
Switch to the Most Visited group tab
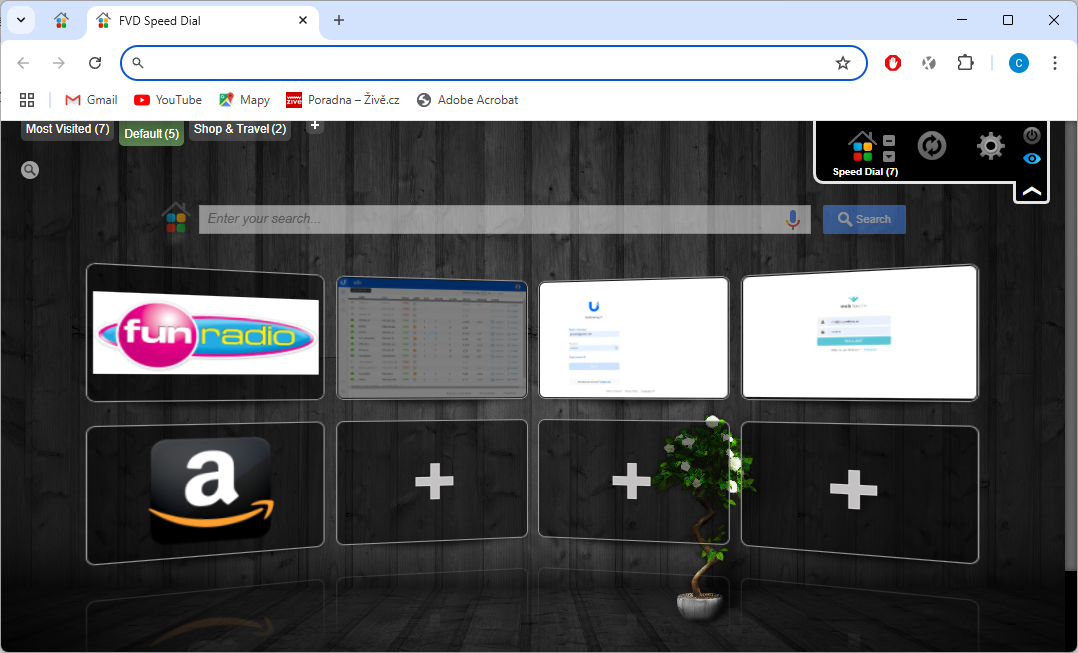[x=67, y=129]
